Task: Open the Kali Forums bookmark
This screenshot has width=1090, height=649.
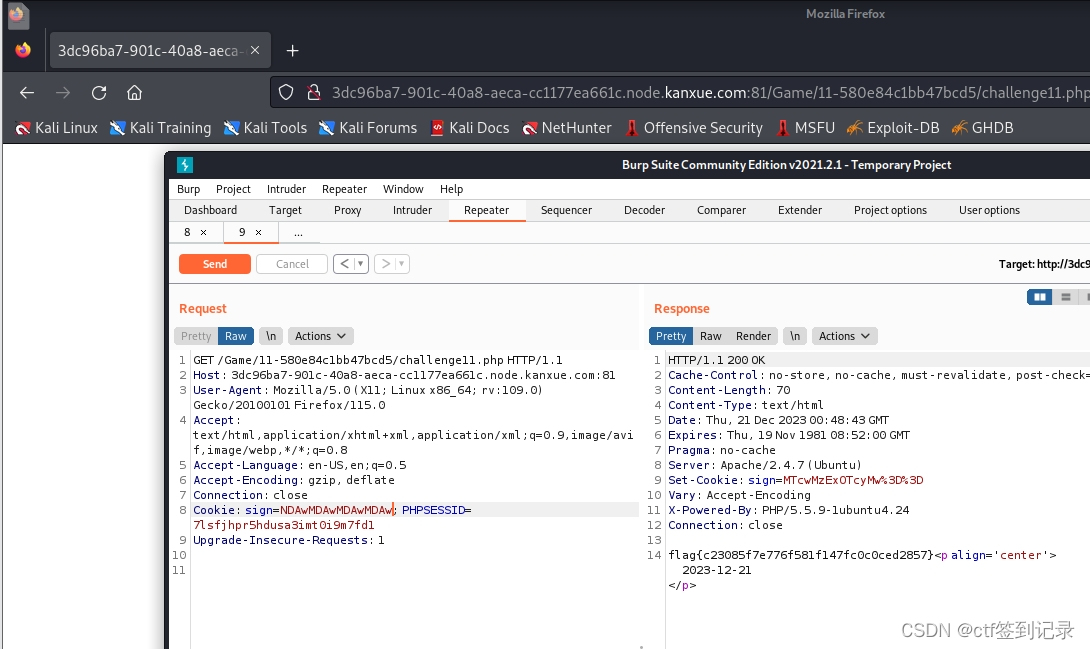Action: [x=368, y=128]
